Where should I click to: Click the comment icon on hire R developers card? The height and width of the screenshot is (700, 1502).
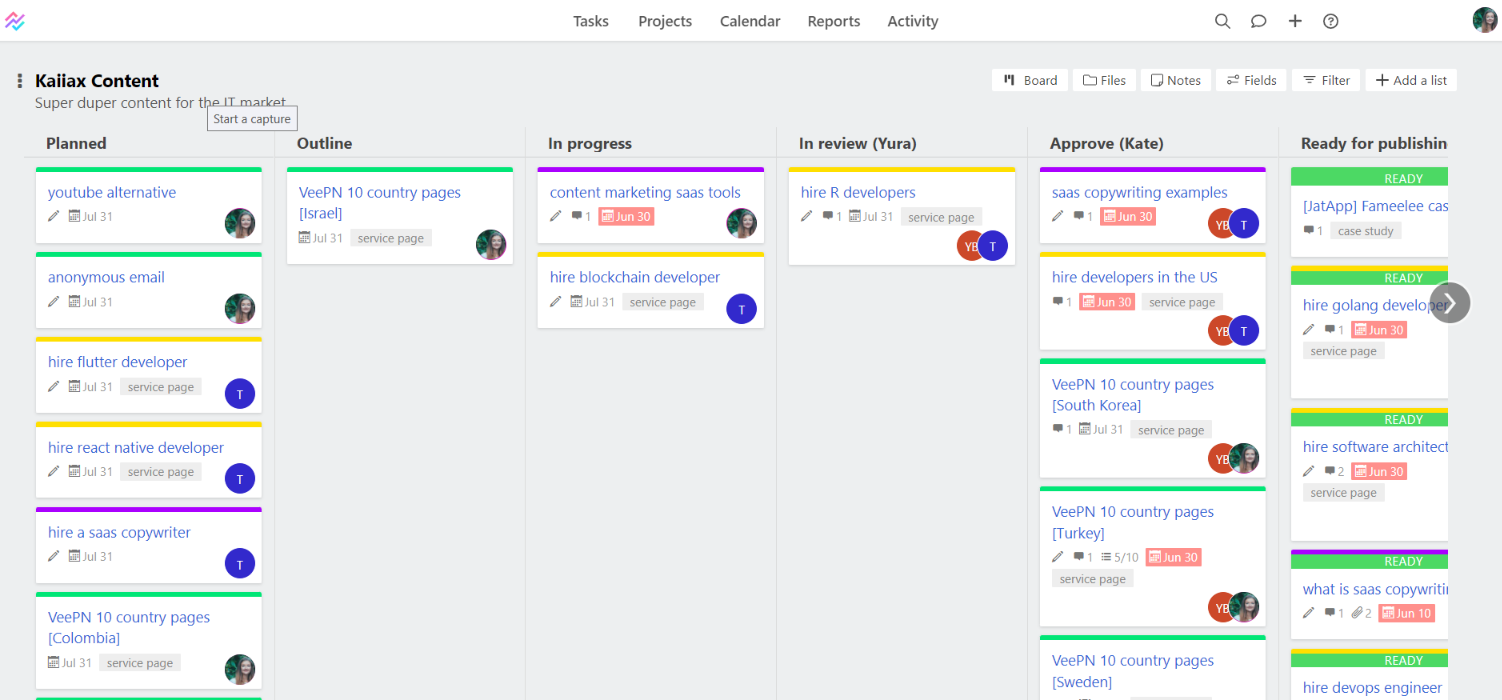pyautogui.click(x=828, y=216)
